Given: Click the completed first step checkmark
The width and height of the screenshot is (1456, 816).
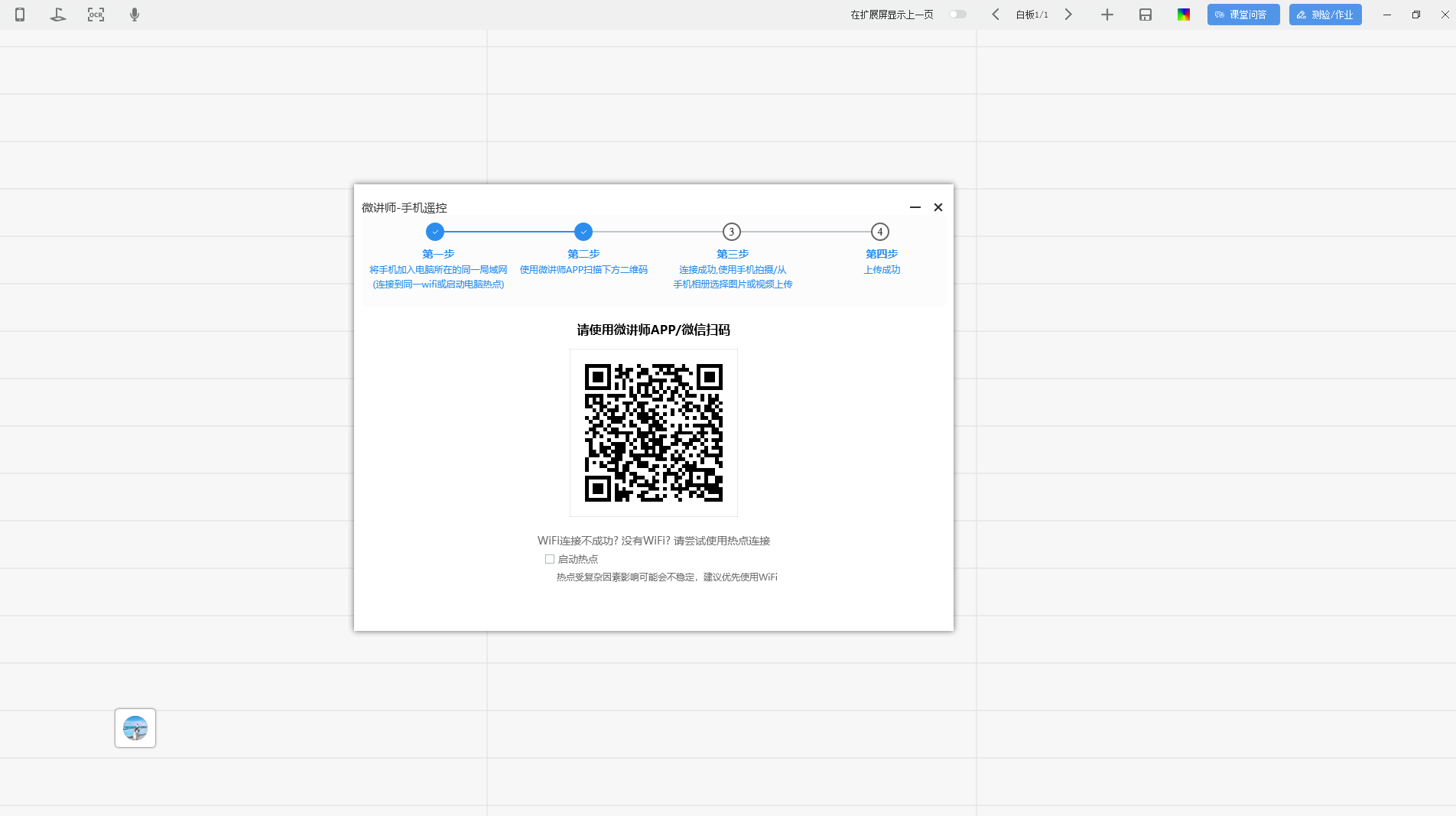Looking at the screenshot, I should tap(435, 232).
